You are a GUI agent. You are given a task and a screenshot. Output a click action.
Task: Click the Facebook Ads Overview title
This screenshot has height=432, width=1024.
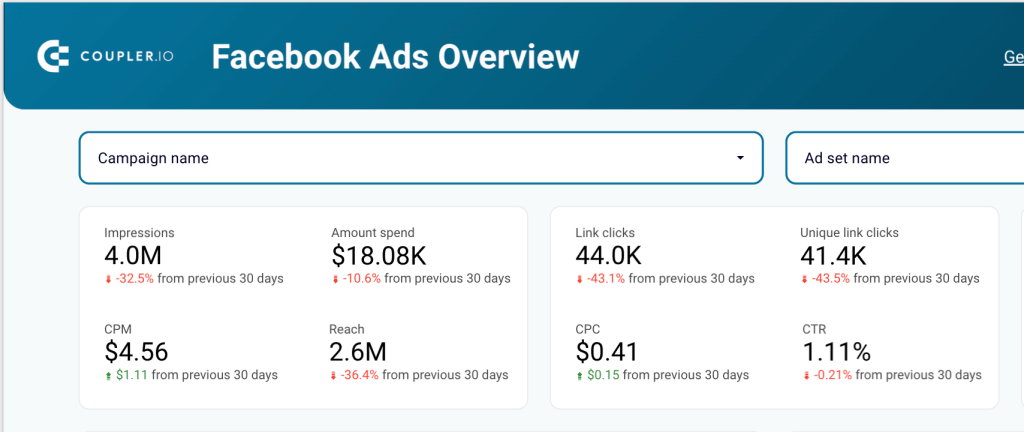[x=395, y=57]
